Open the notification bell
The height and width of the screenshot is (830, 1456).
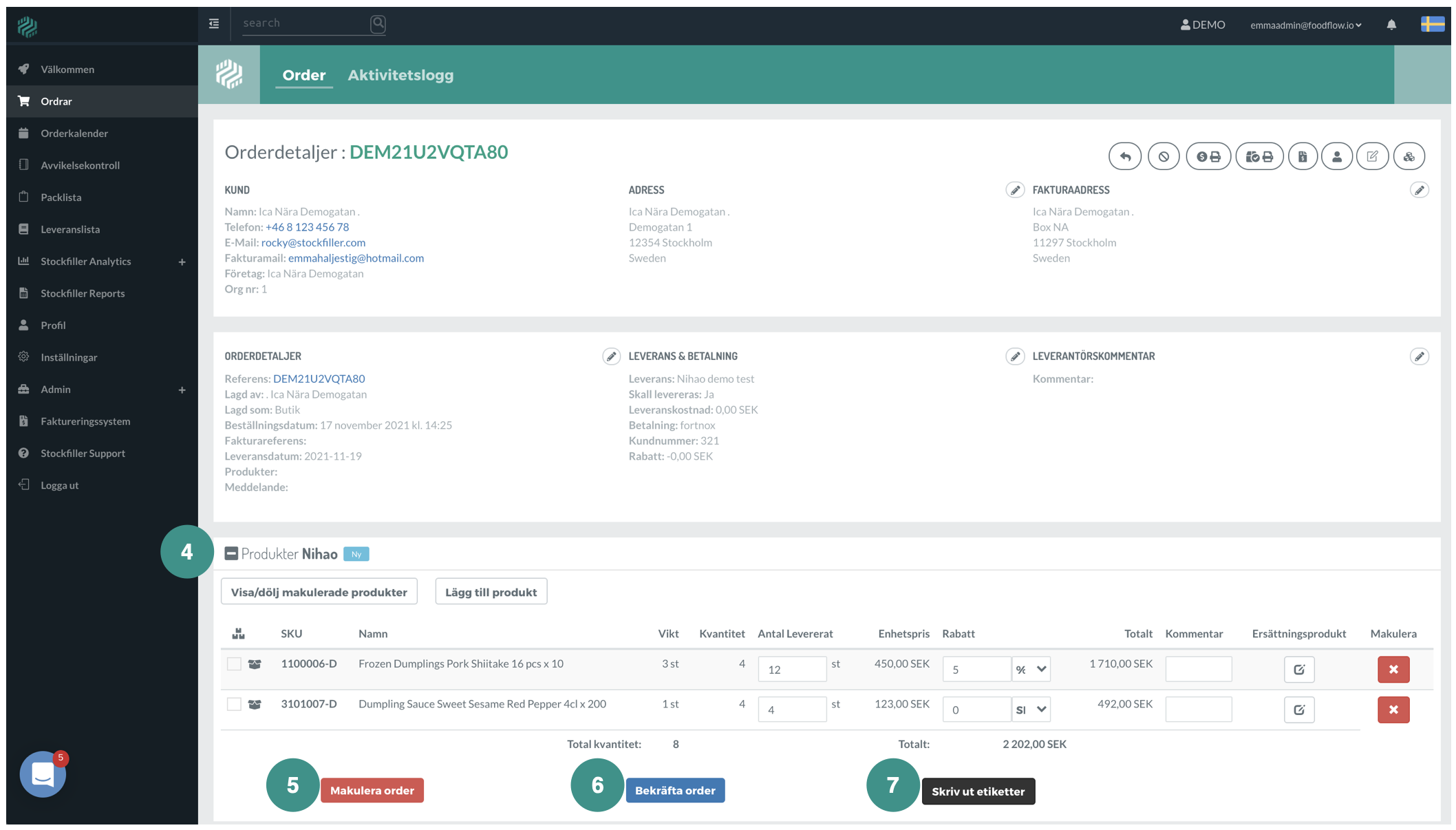pyautogui.click(x=1391, y=25)
